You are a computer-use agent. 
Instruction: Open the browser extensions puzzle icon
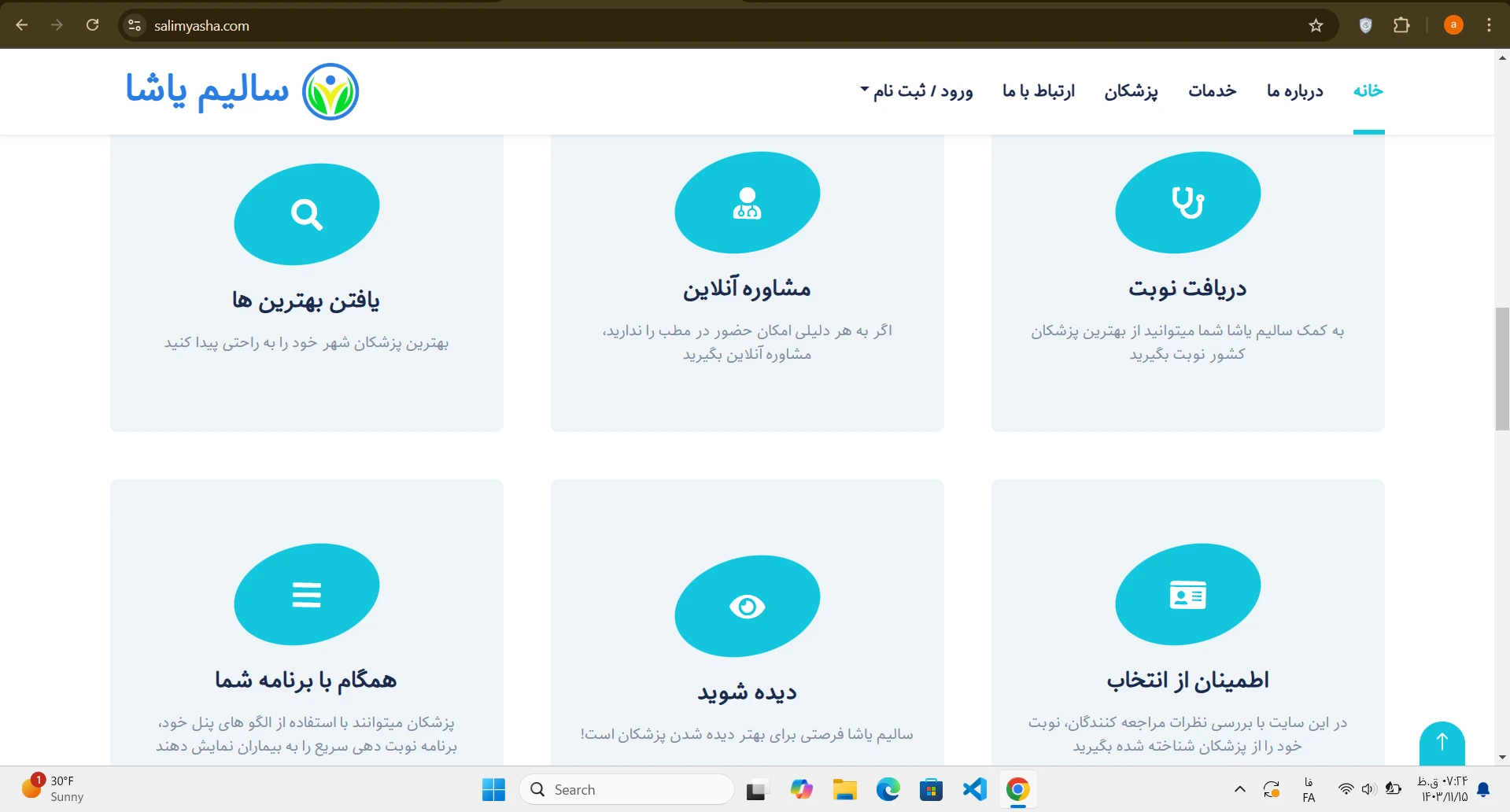1401,25
